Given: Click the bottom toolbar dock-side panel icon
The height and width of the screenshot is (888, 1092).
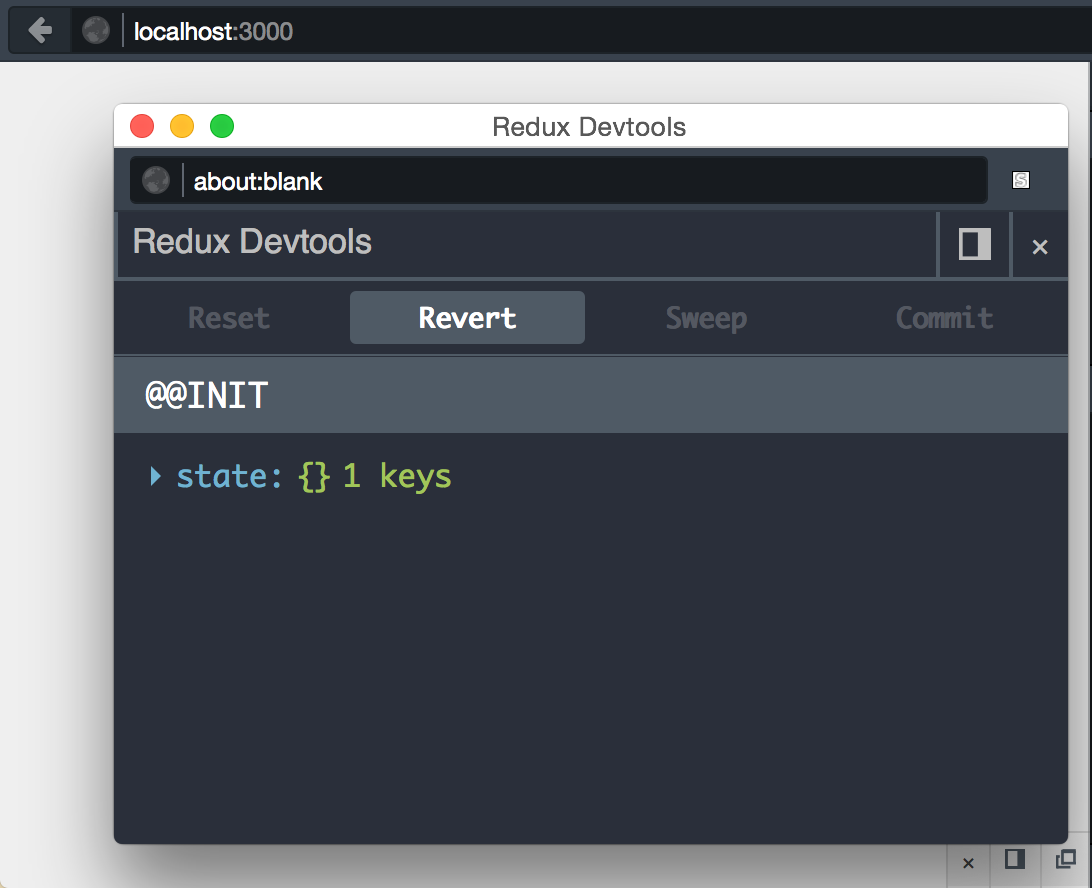Looking at the screenshot, I should pyautogui.click(x=1015, y=859).
